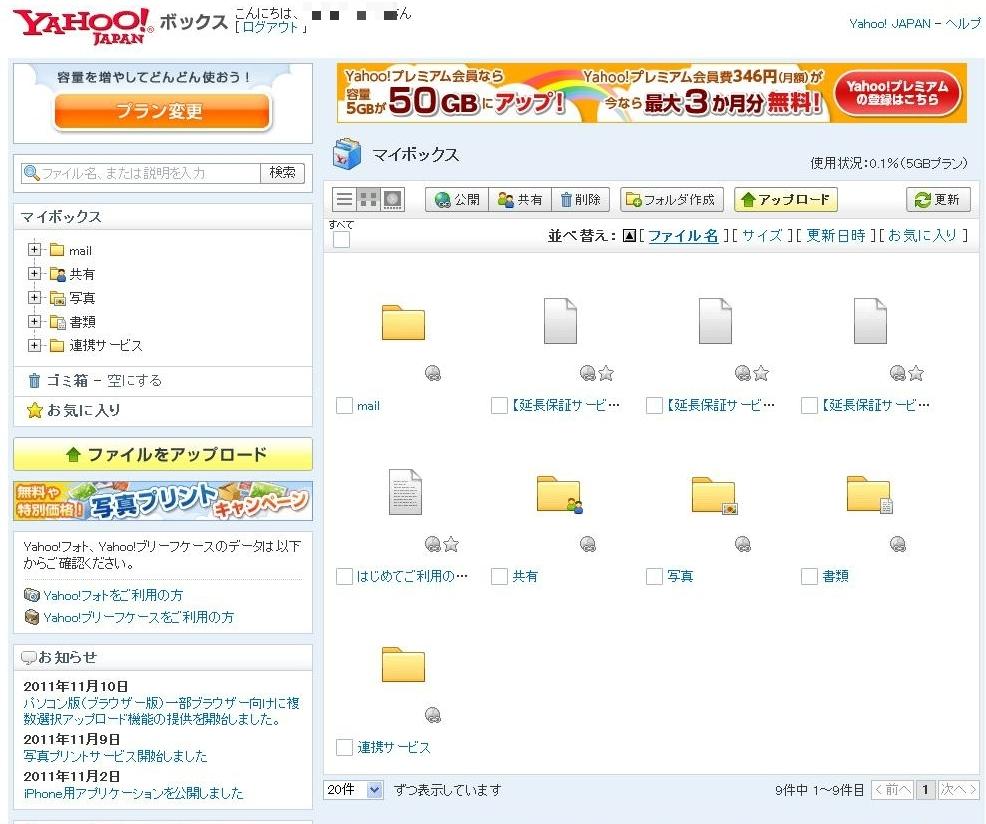This screenshot has width=986, height=824.
Task: Tick the checkbox for はじめてご利用の file
Action: pyautogui.click(x=344, y=576)
